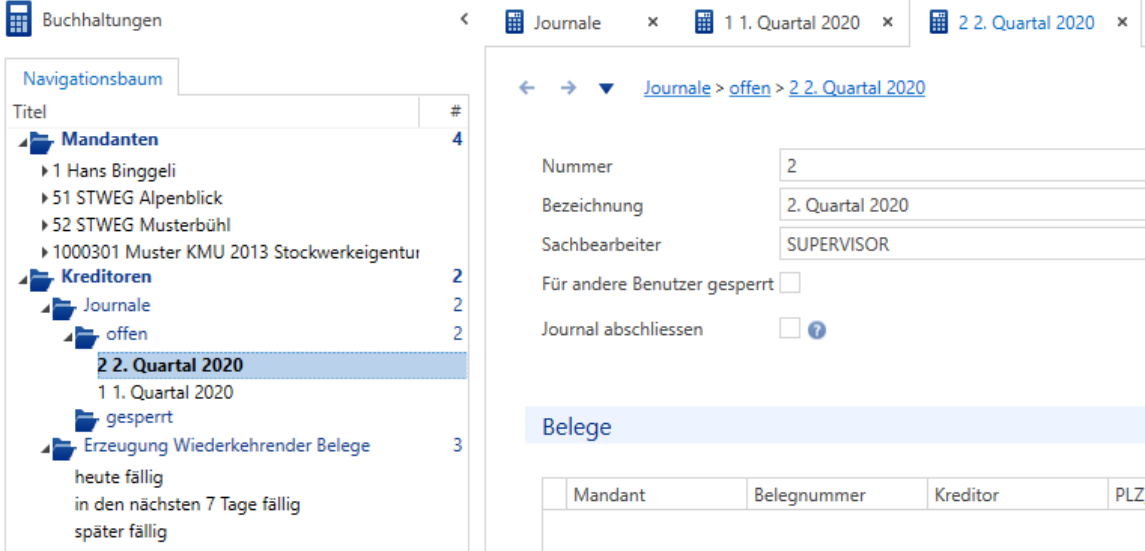
Task: Close the 1 1. Quartal 2020 tab
Action: click(887, 23)
